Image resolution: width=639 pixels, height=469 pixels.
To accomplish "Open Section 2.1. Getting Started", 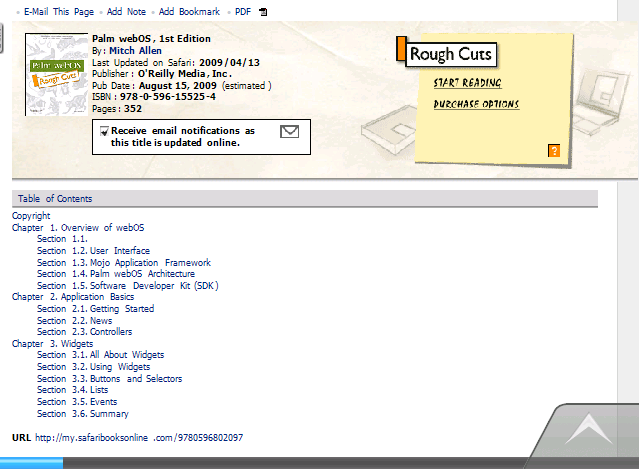I will pyautogui.click(x=95, y=309).
